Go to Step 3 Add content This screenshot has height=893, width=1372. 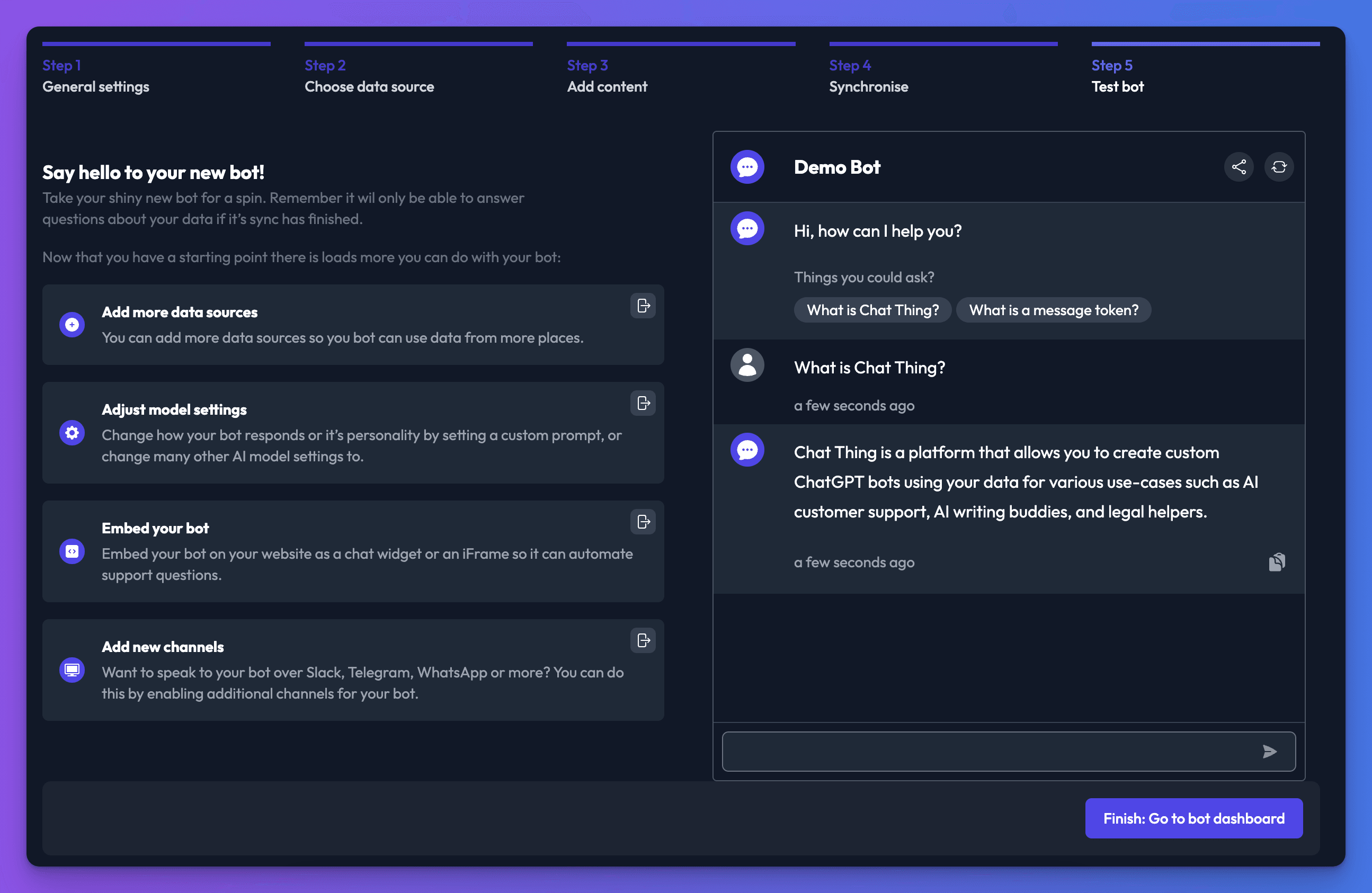click(681, 69)
